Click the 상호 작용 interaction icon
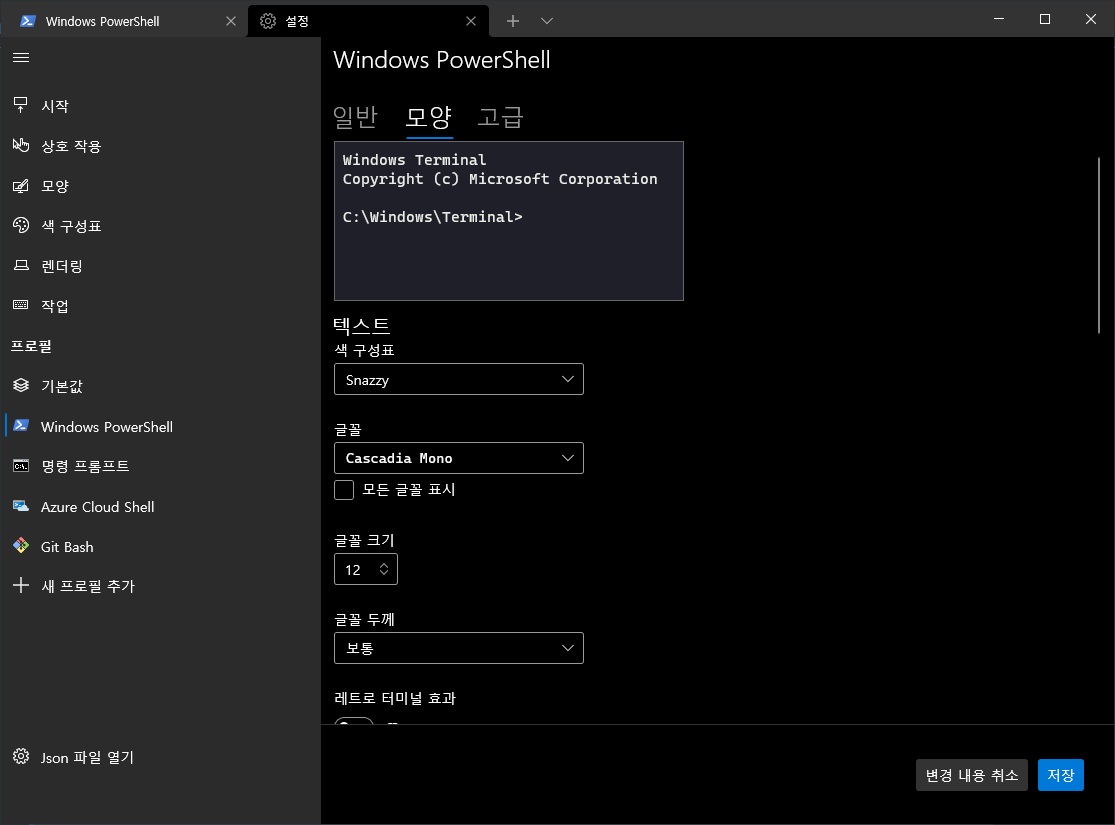 tap(21, 146)
